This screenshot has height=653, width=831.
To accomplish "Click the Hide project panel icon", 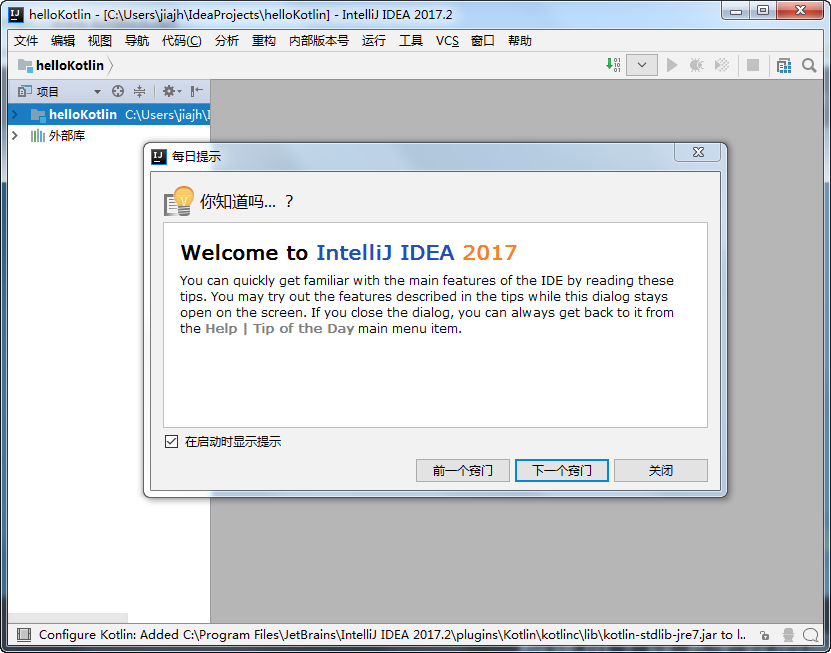I will pyautogui.click(x=197, y=92).
